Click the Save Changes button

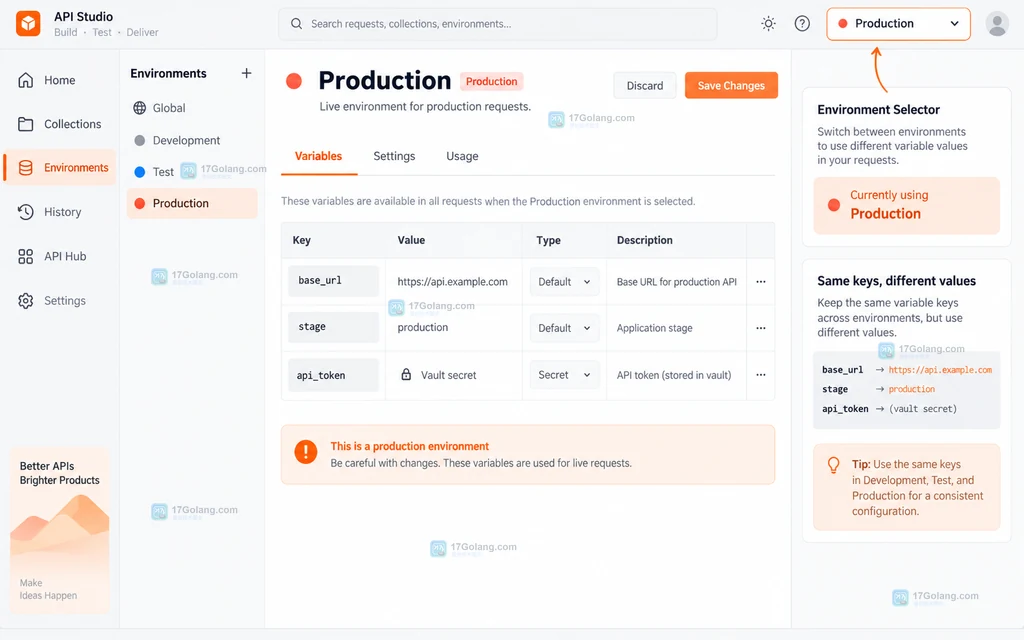pos(731,86)
